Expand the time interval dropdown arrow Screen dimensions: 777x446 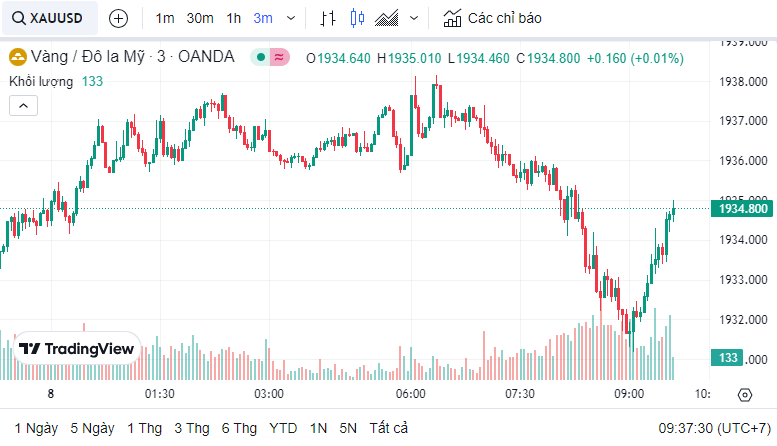(x=290, y=18)
